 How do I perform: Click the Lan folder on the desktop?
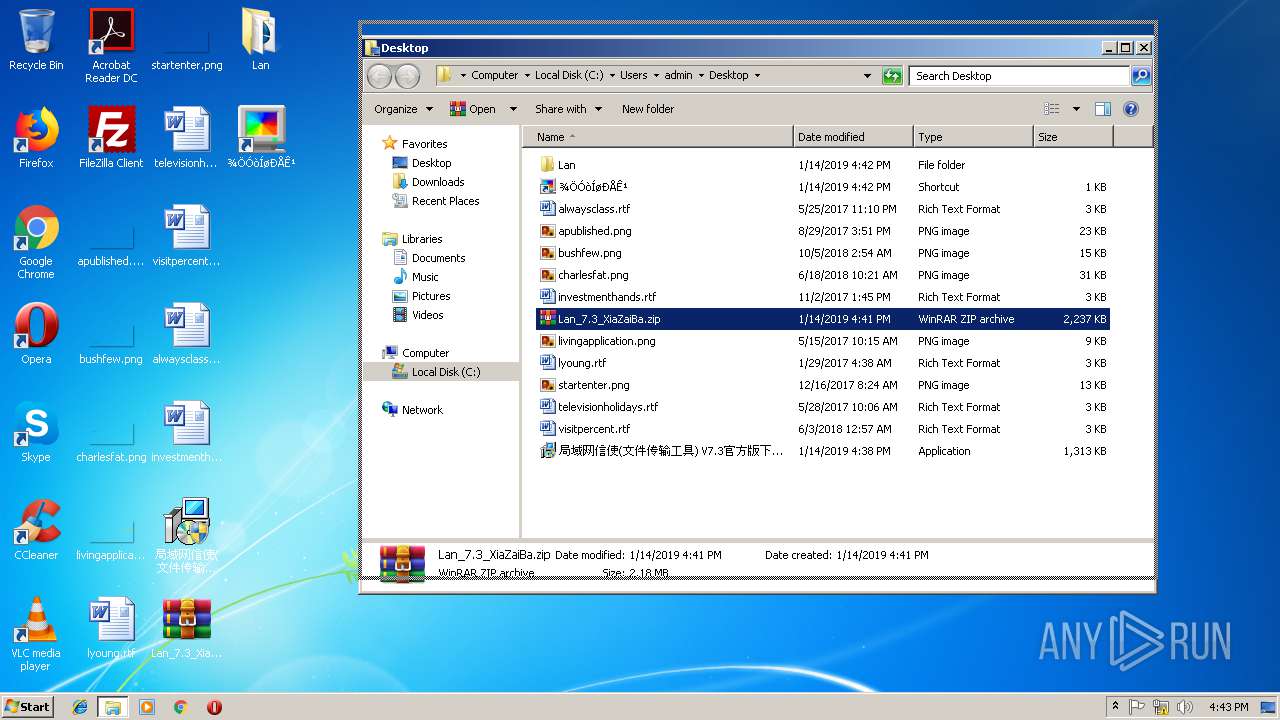tap(260, 40)
